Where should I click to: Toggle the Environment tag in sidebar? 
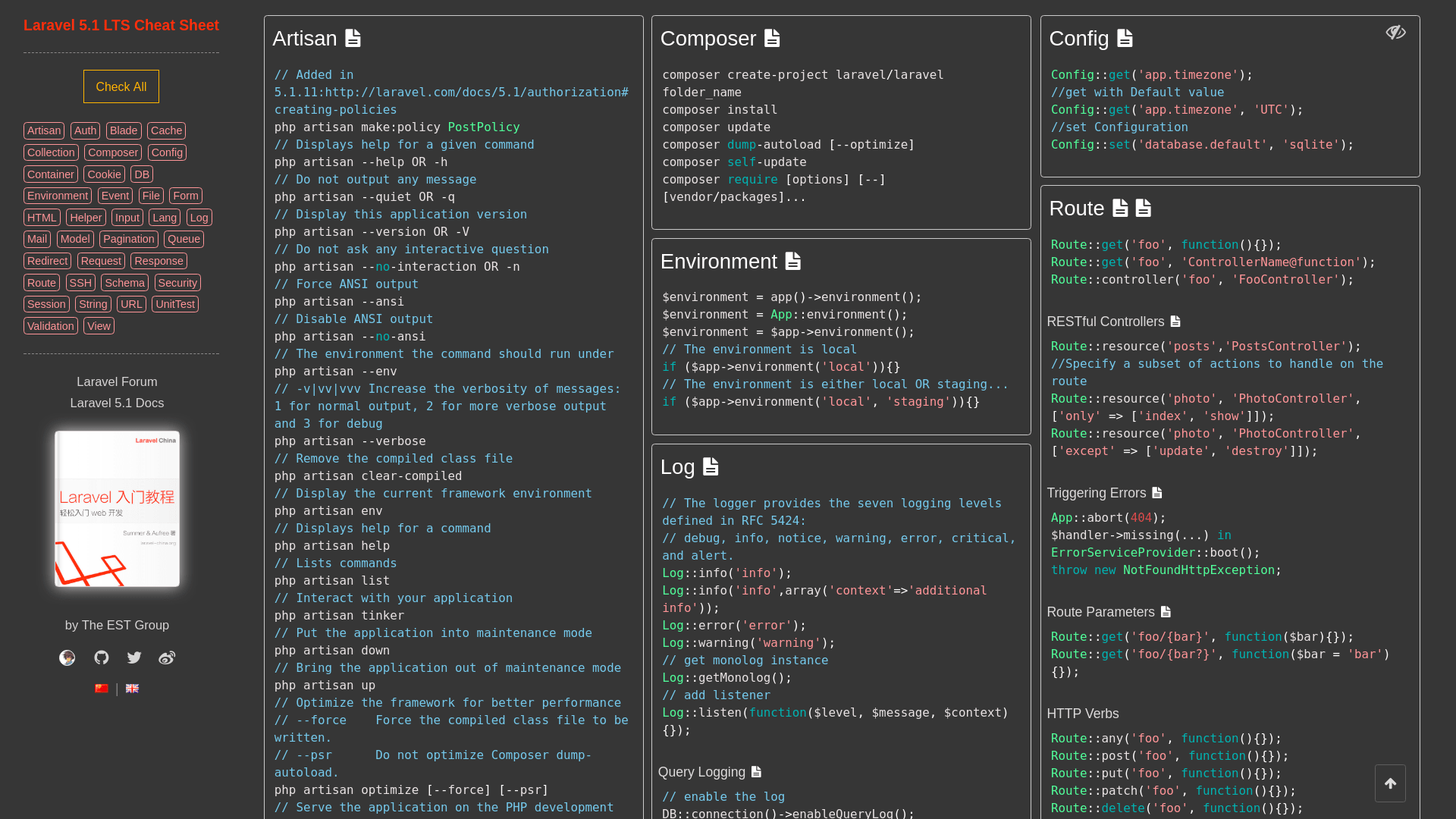click(x=58, y=196)
